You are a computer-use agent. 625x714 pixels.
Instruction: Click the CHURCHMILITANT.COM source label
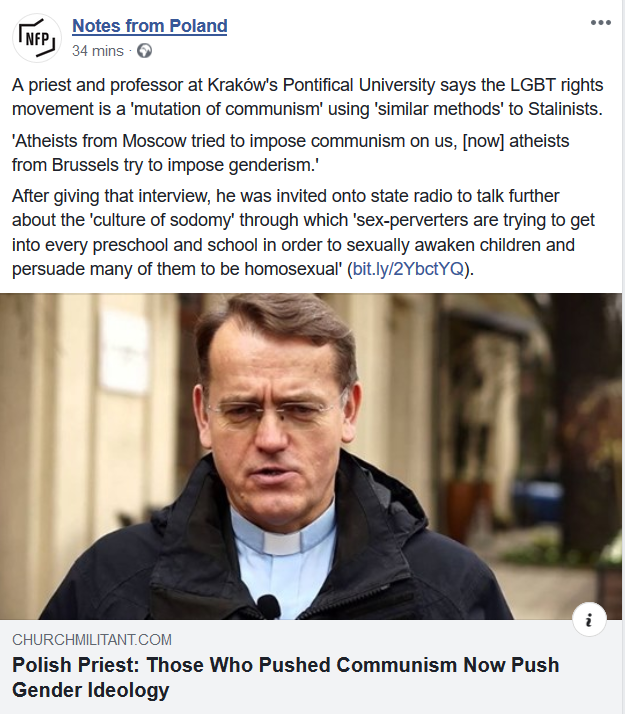pos(92,640)
